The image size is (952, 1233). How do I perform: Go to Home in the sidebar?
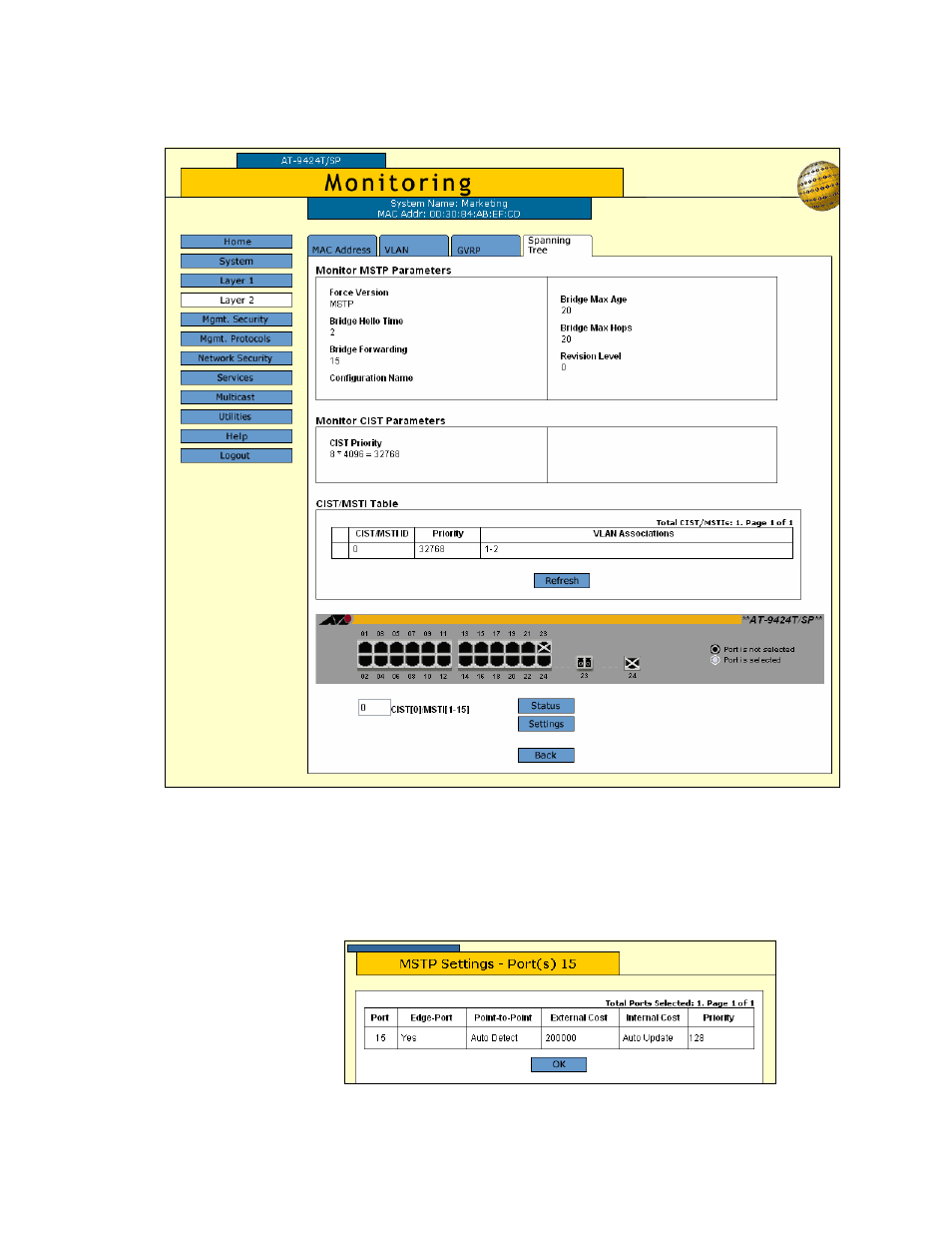pyautogui.click(x=237, y=242)
